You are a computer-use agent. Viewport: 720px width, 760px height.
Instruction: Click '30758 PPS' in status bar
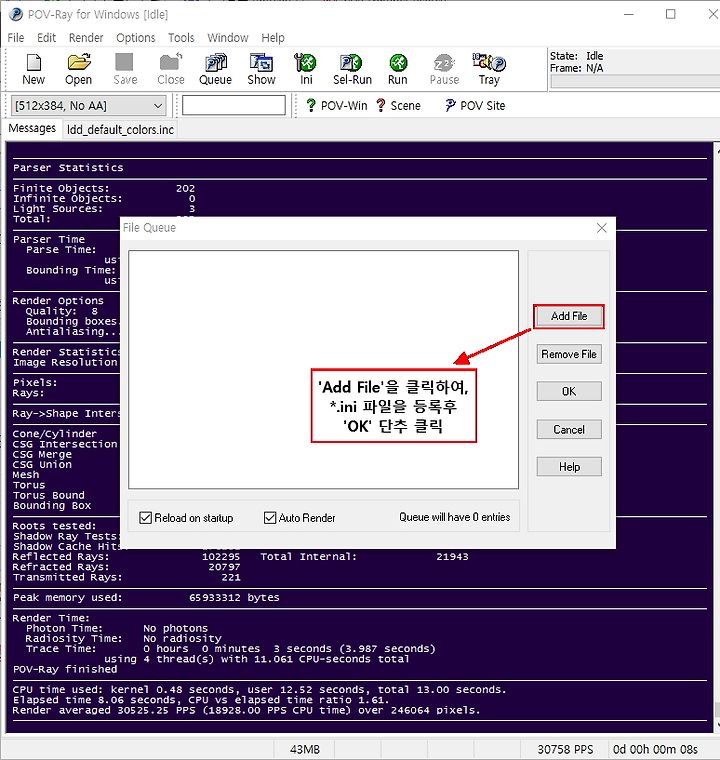[x=565, y=749]
